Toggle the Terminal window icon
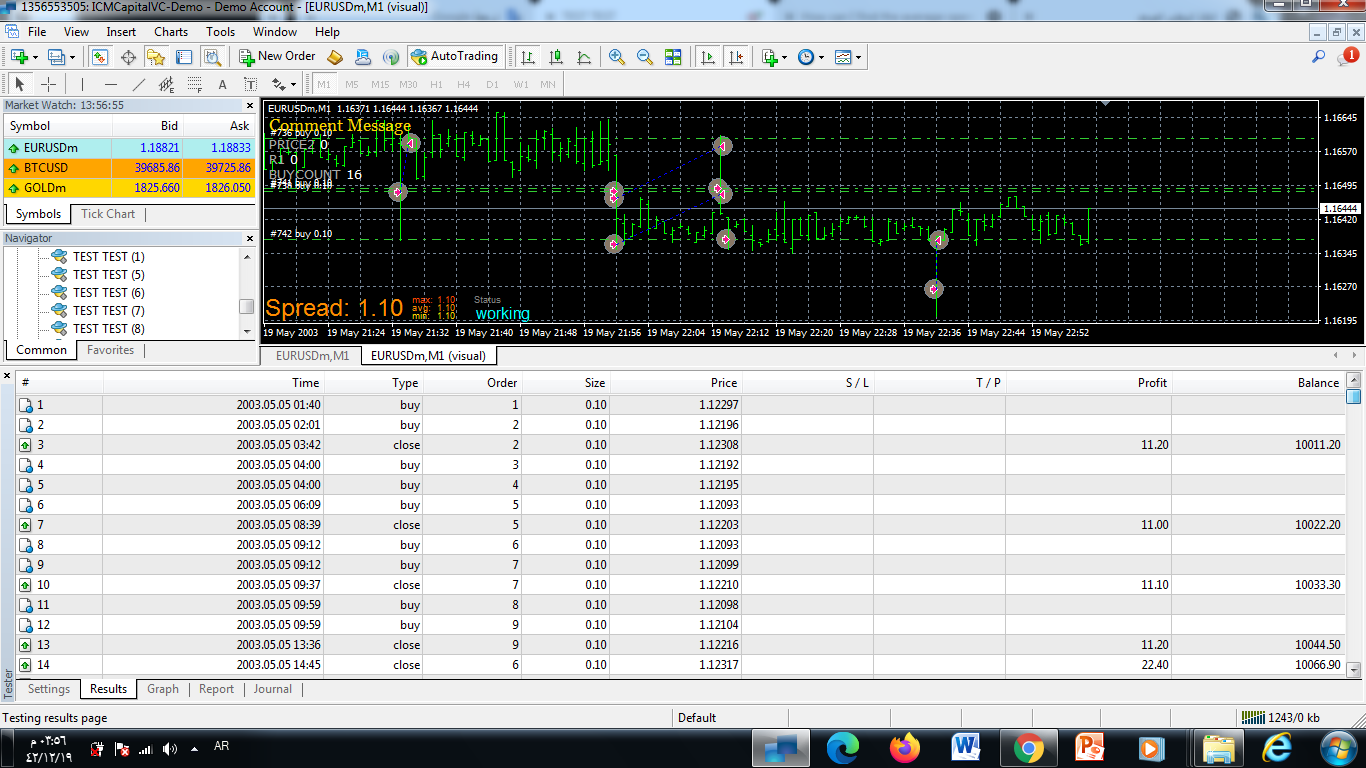This screenshot has height=768, width=1366. [x=184, y=57]
